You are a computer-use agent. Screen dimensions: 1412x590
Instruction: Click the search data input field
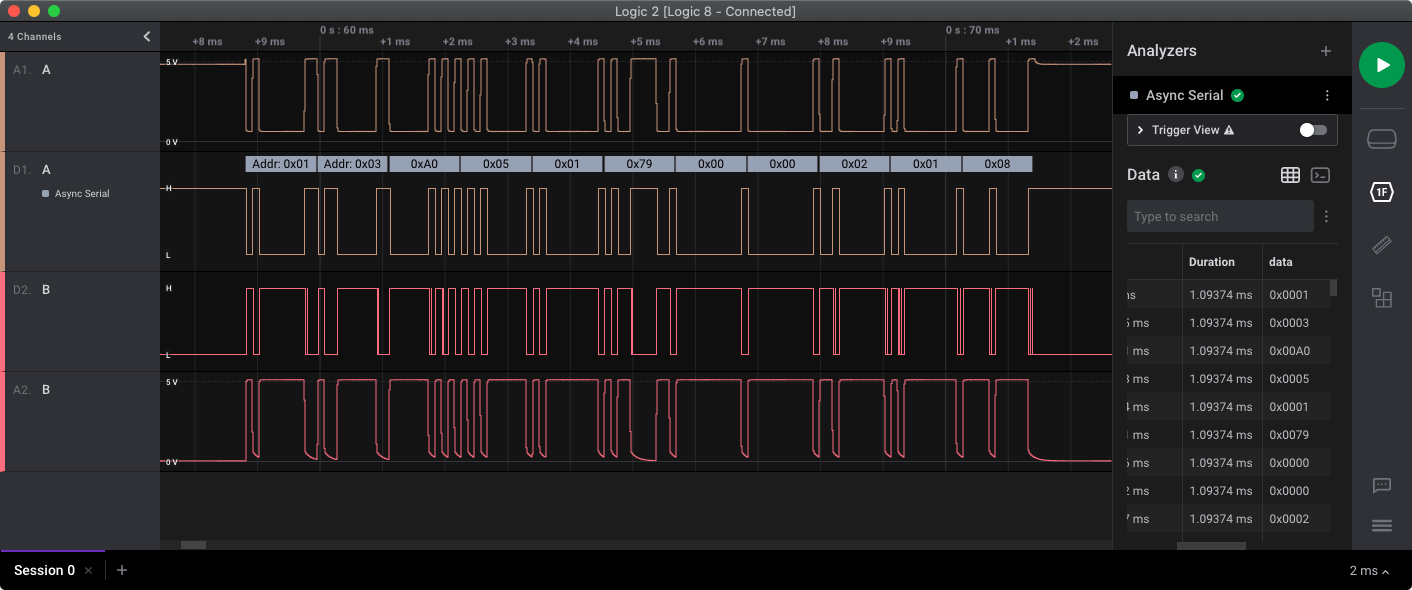(x=1220, y=216)
